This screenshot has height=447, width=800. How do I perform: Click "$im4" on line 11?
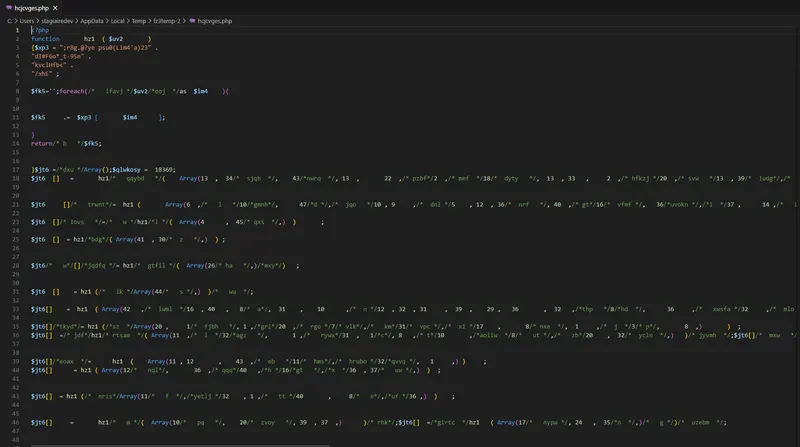pyautogui.click(x=130, y=117)
